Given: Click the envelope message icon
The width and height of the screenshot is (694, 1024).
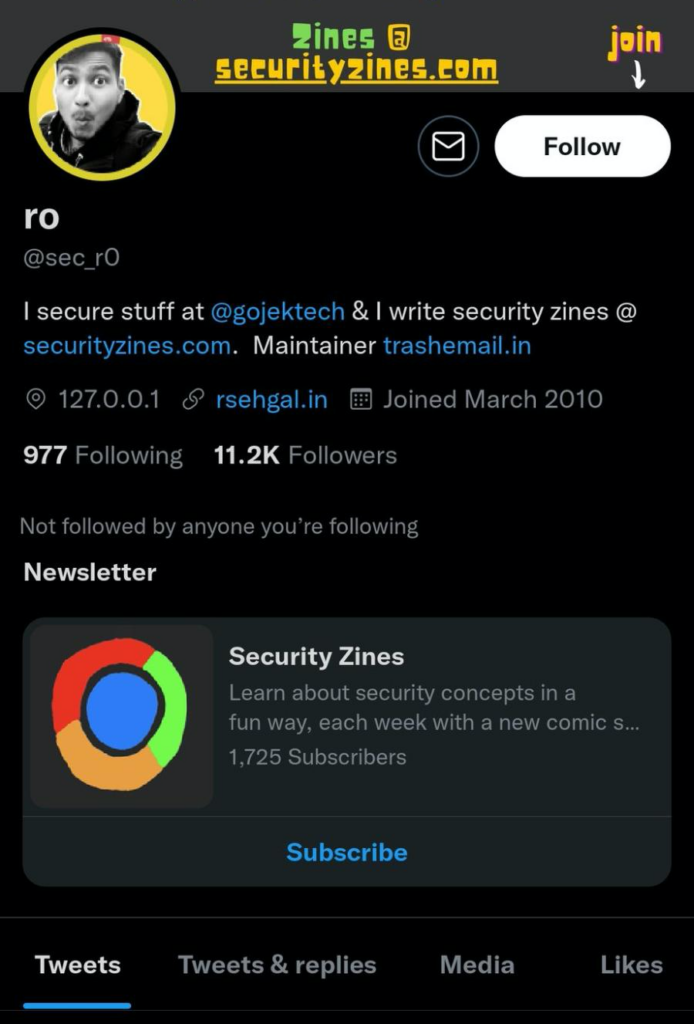Looking at the screenshot, I should [x=448, y=147].
